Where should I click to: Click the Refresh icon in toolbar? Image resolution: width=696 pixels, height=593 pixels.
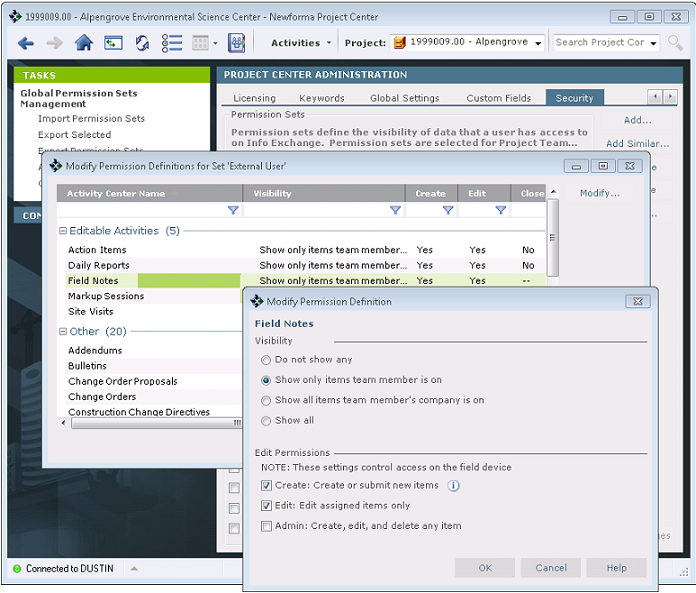(142, 43)
